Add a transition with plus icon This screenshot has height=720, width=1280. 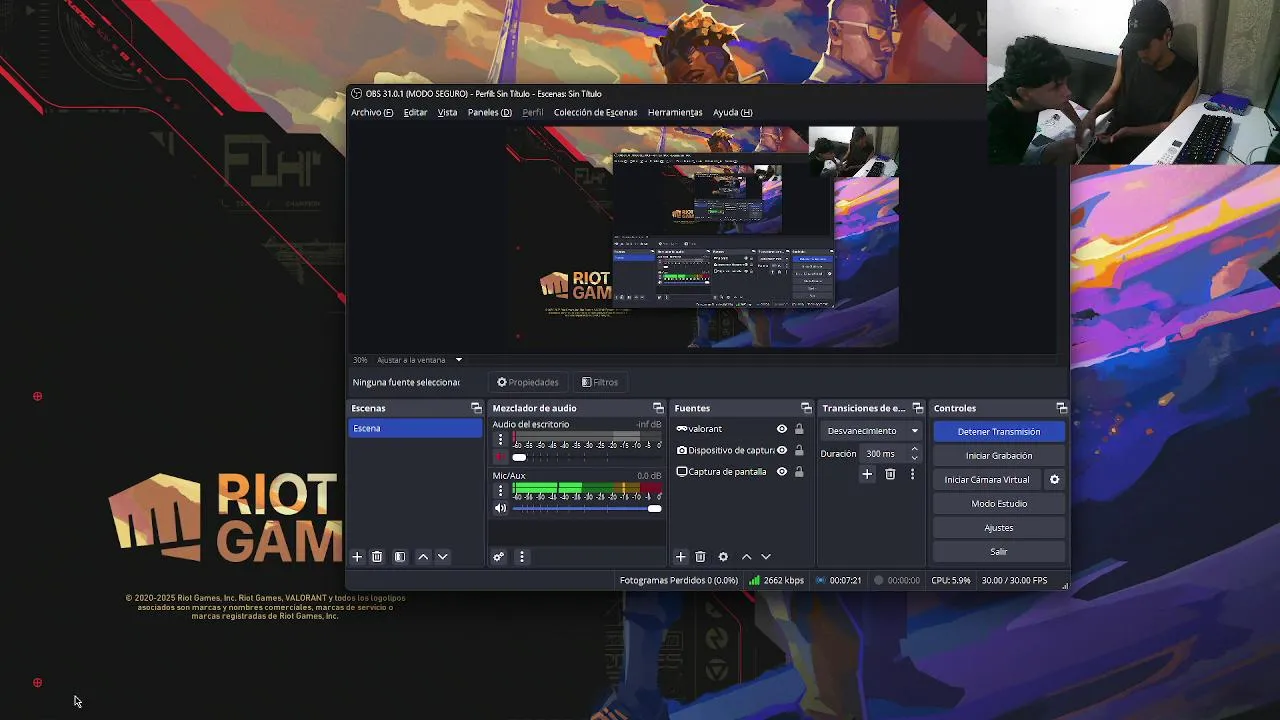867,474
